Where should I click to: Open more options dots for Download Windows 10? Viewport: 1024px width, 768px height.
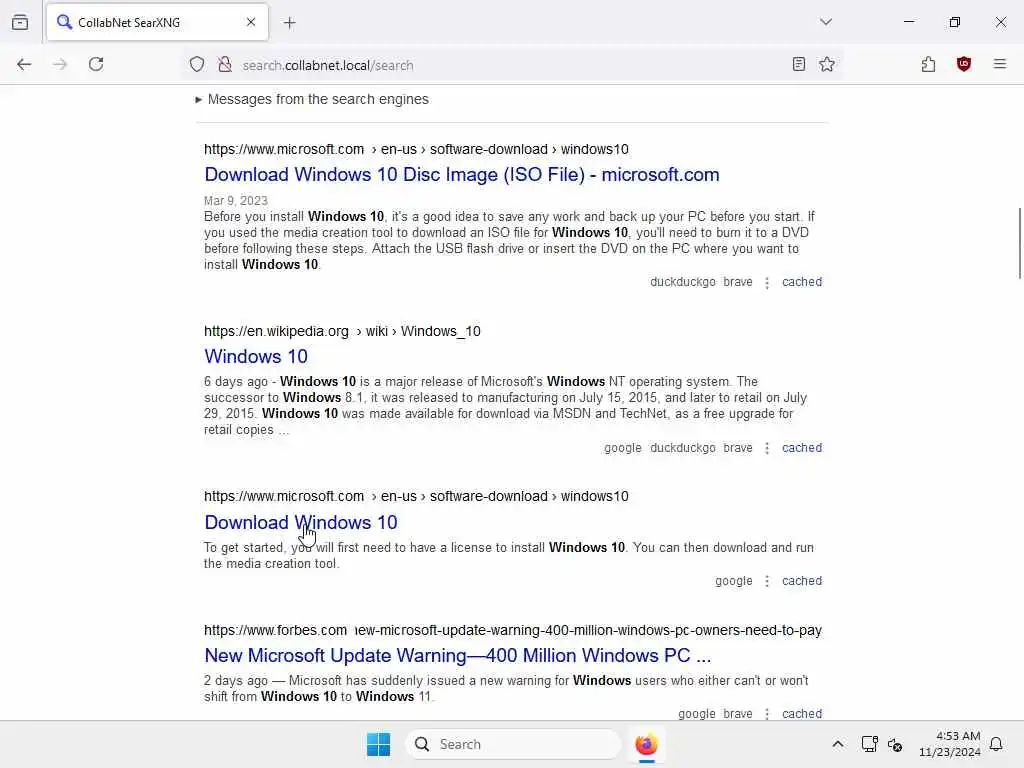767,581
